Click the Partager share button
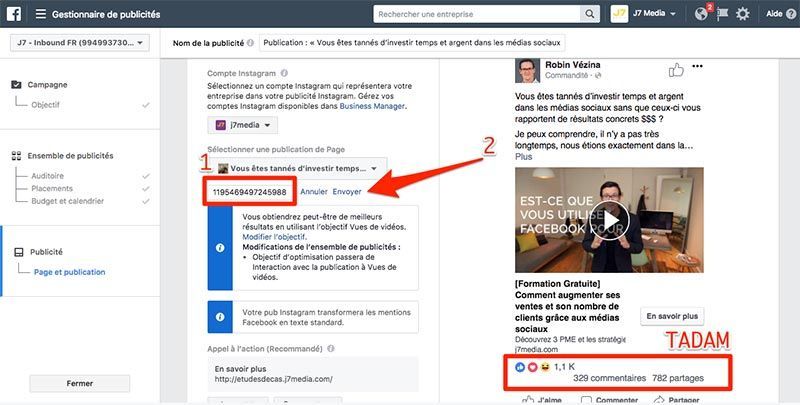This screenshot has width=800, height=405. (675, 400)
